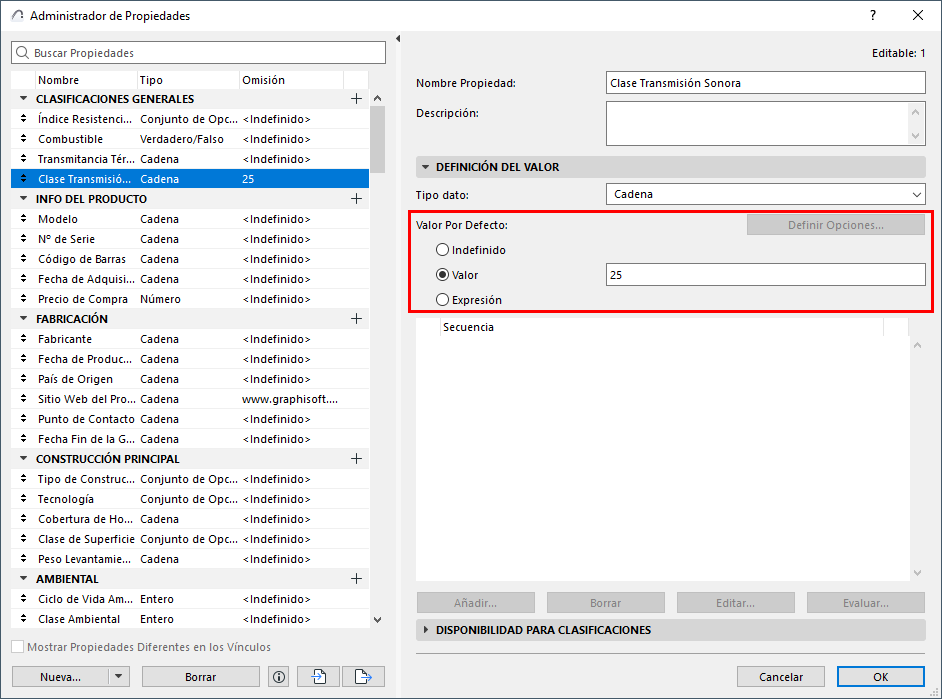Screen dimensions: 942x699
Task: Click the search magnifier icon
Action: [x=22, y=53]
